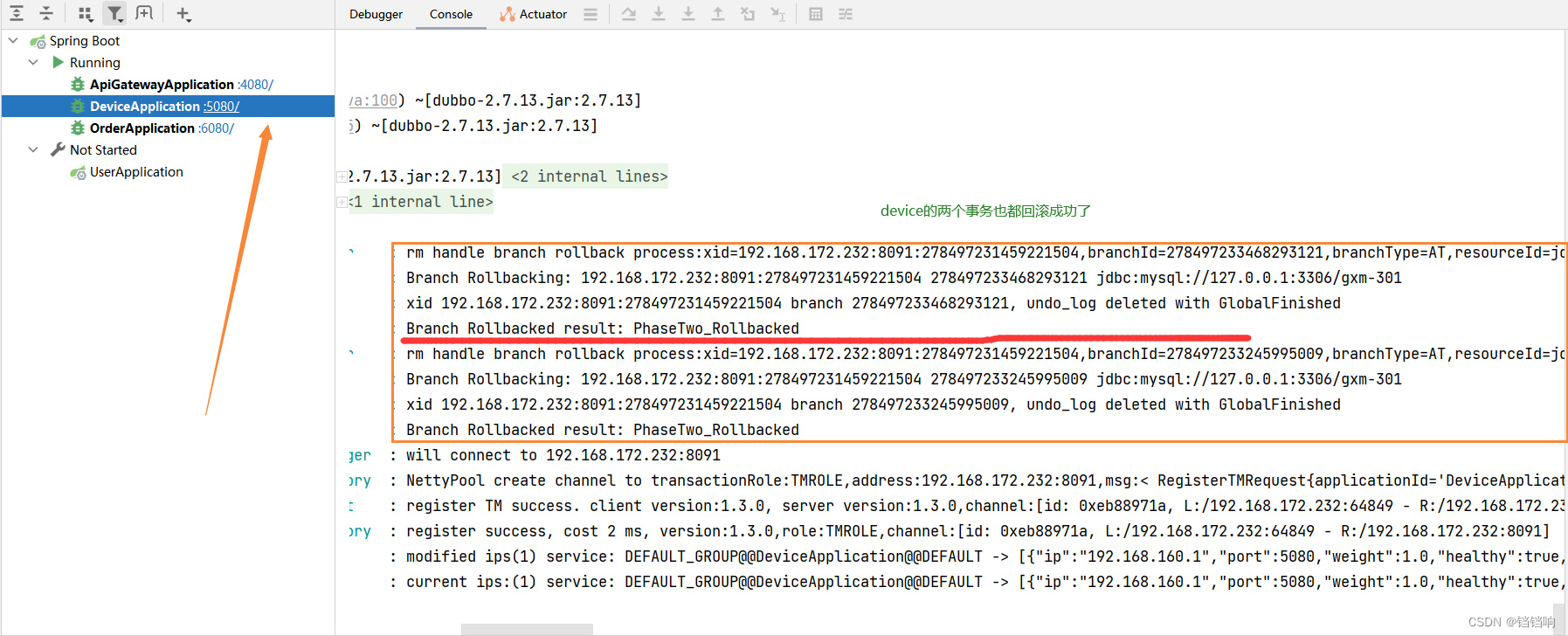This screenshot has height=636, width=1568.
Task: Collapse the Spring Boot tree node
Action: point(13,40)
